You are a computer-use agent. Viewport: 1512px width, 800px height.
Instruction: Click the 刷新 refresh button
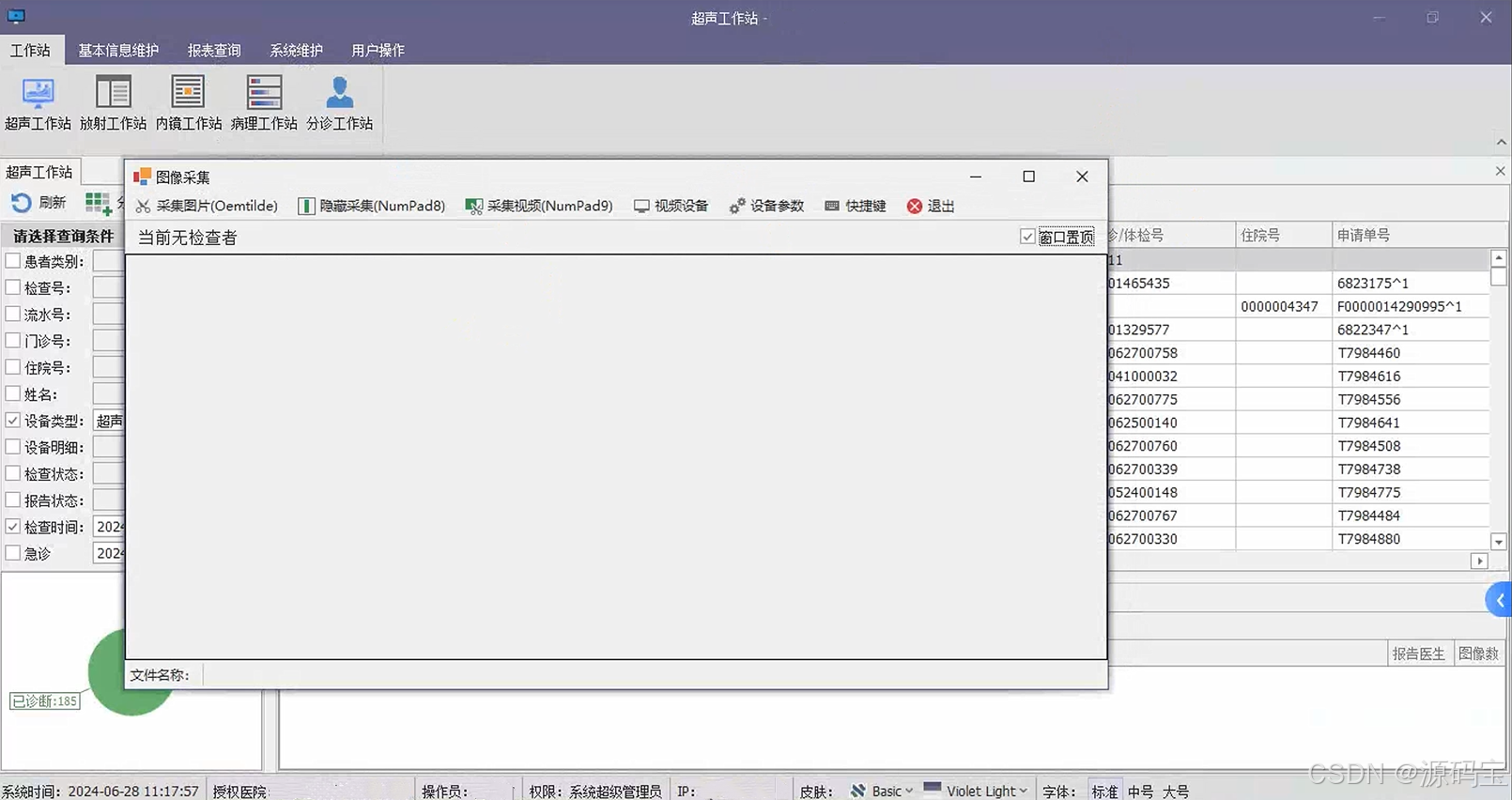(39, 203)
